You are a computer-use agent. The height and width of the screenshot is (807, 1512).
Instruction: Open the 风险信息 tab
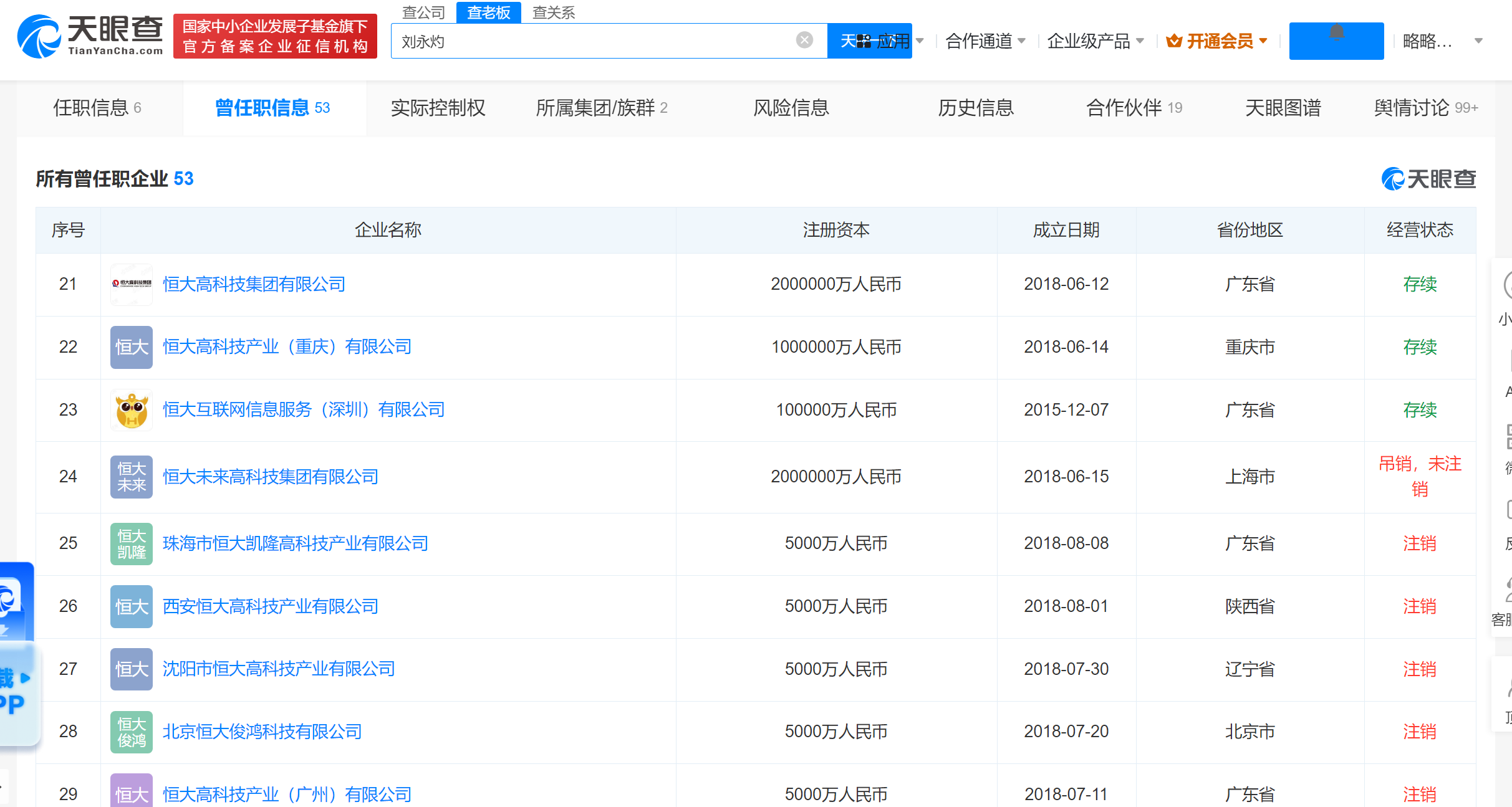tap(791, 108)
